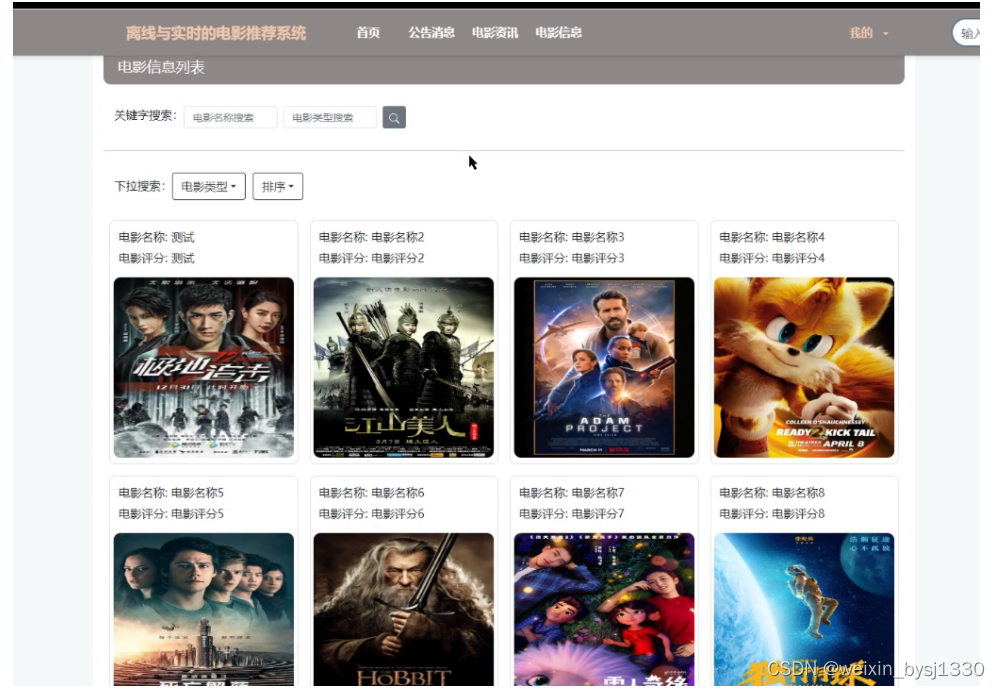Click the text 电影名称: 测试

coord(156,237)
